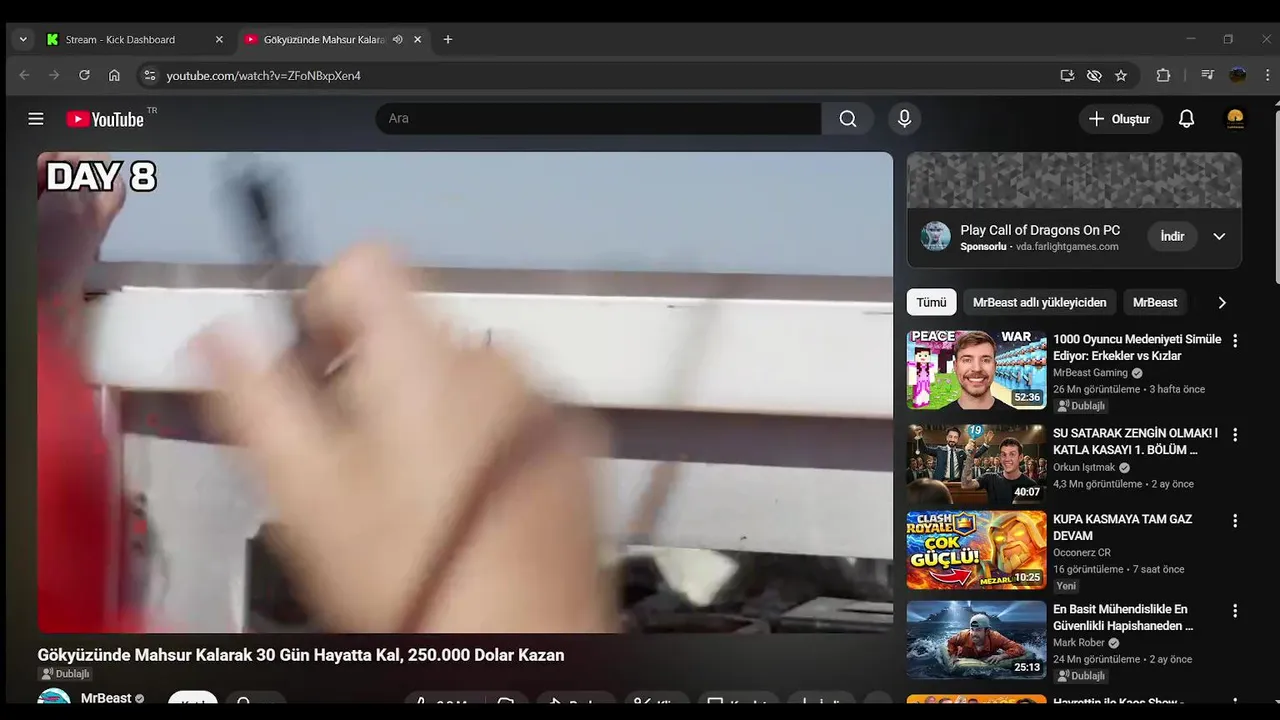The image size is (1280, 720).
Task: Open 'KUPA KASMAYA TAM GAZ DEVAM' title
Action: [1122, 528]
